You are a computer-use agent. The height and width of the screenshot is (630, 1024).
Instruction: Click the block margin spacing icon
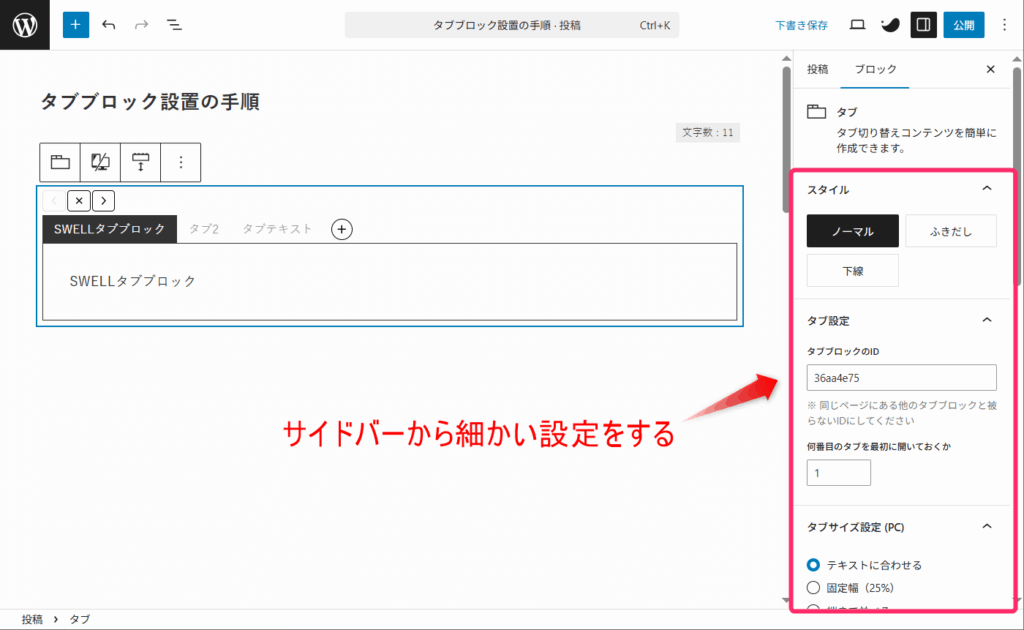[x=140, y=162]
